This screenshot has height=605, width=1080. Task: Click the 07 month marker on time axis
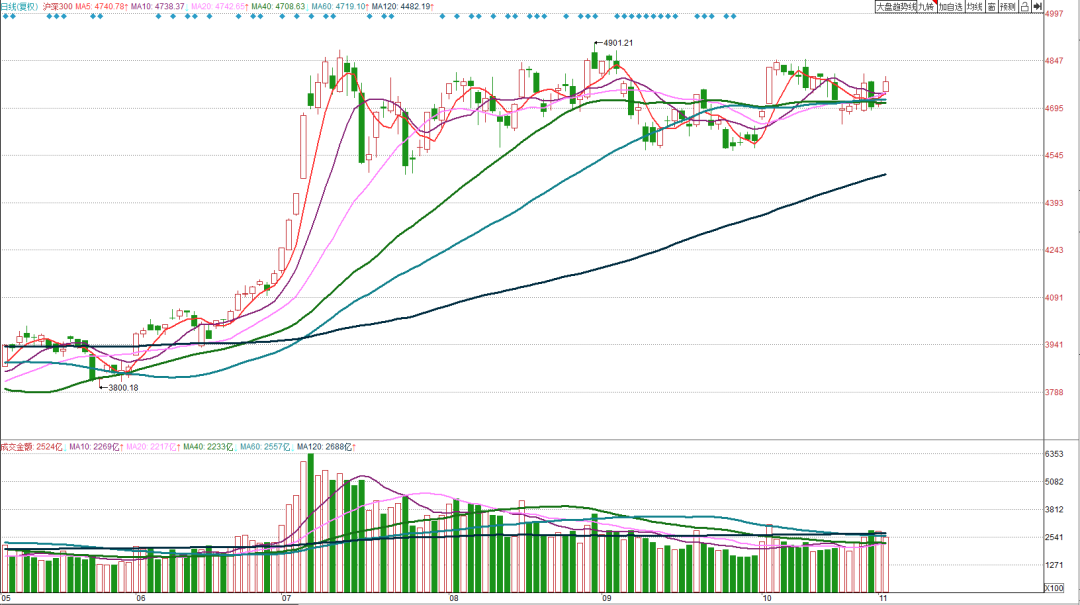[285, 598]
